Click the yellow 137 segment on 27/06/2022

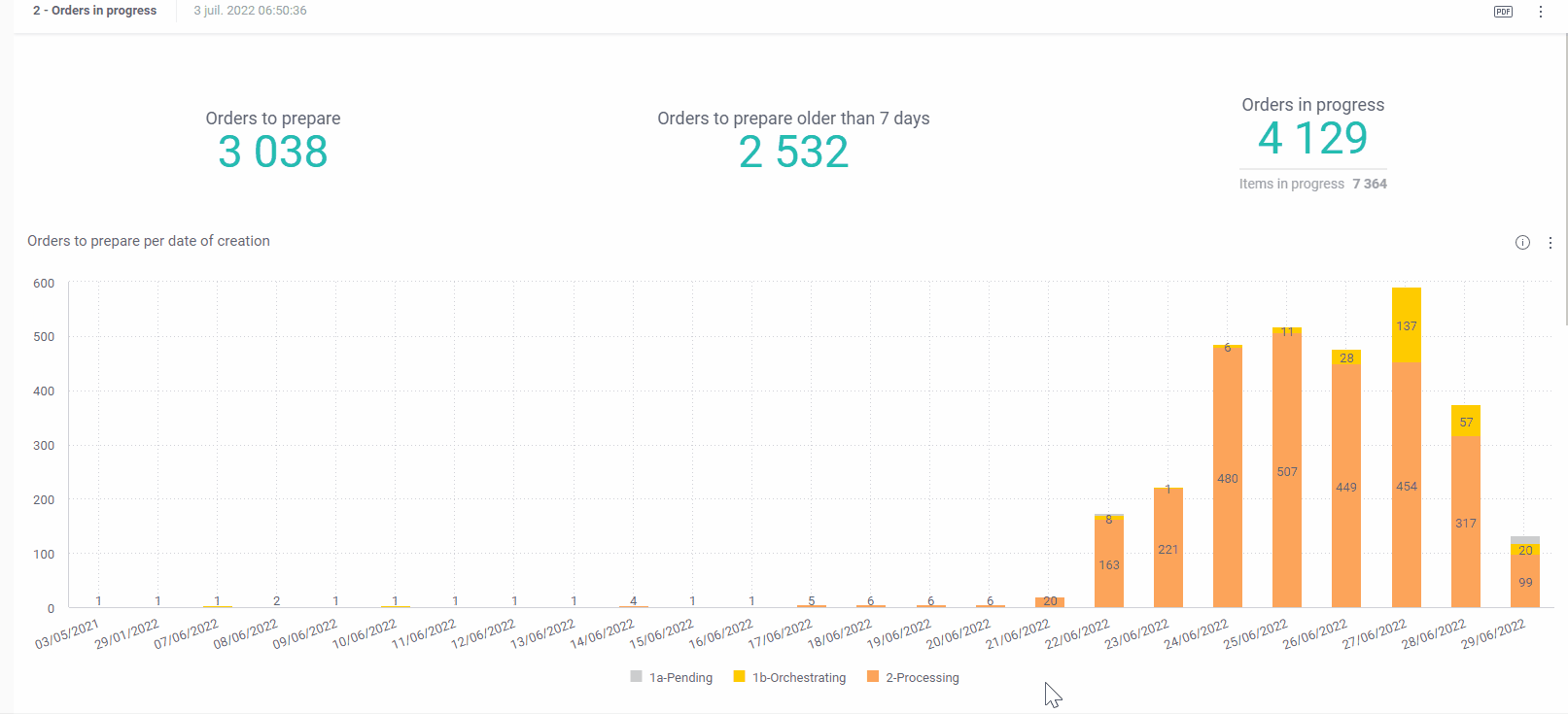pos(1407,325)
